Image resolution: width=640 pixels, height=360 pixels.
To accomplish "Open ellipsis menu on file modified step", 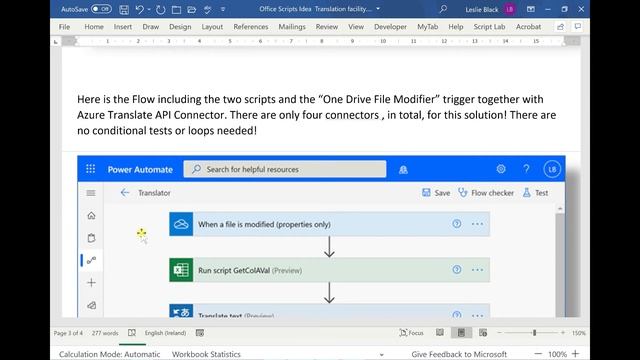I will click(477, 224).
